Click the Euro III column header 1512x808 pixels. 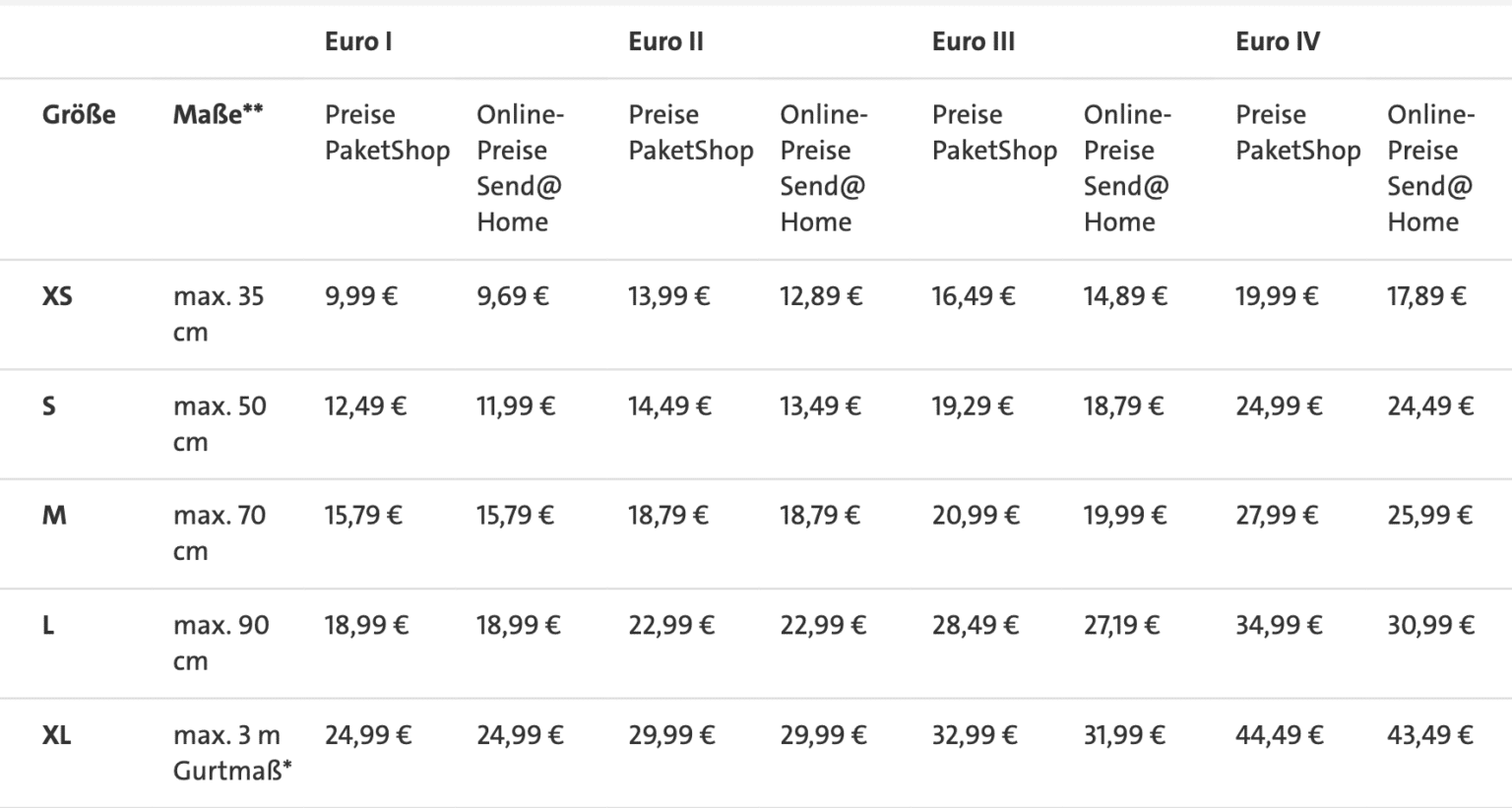973,41
